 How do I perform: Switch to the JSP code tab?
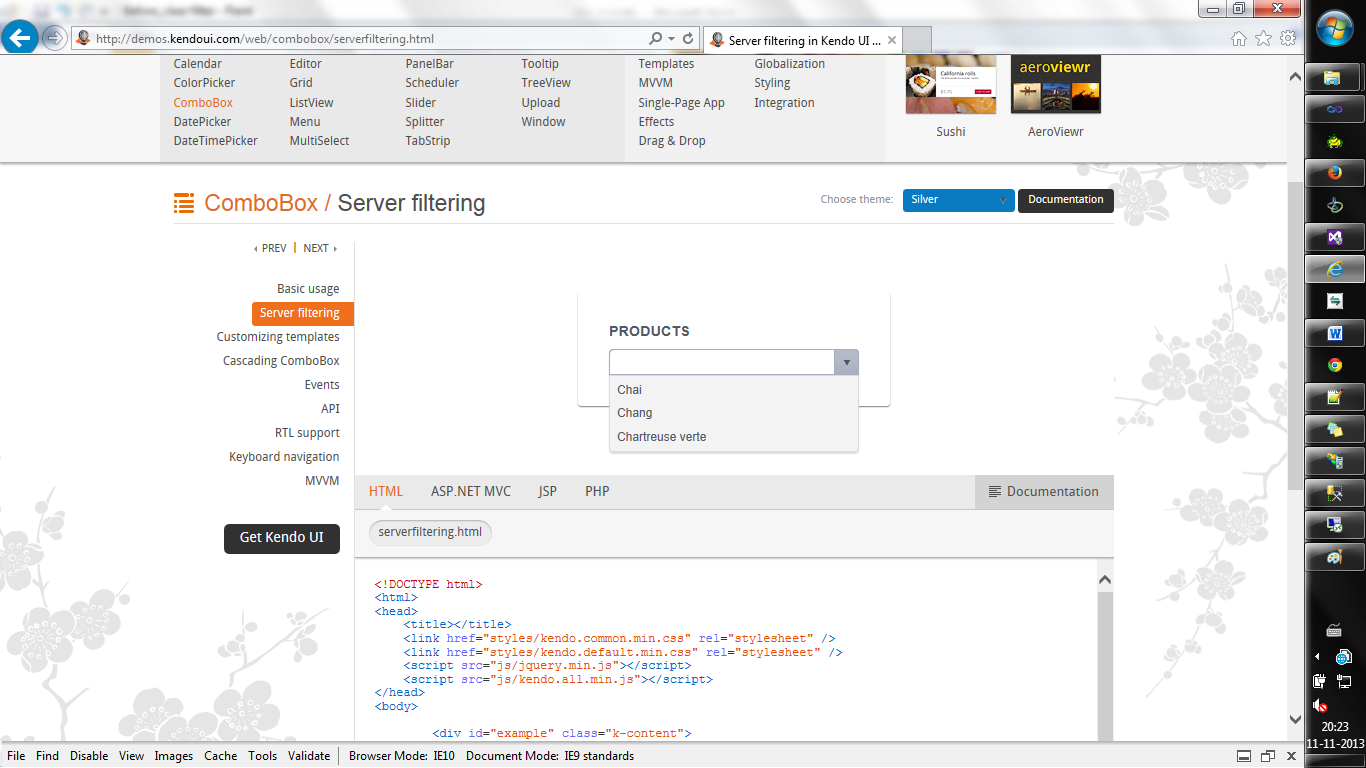click(548, 492)
